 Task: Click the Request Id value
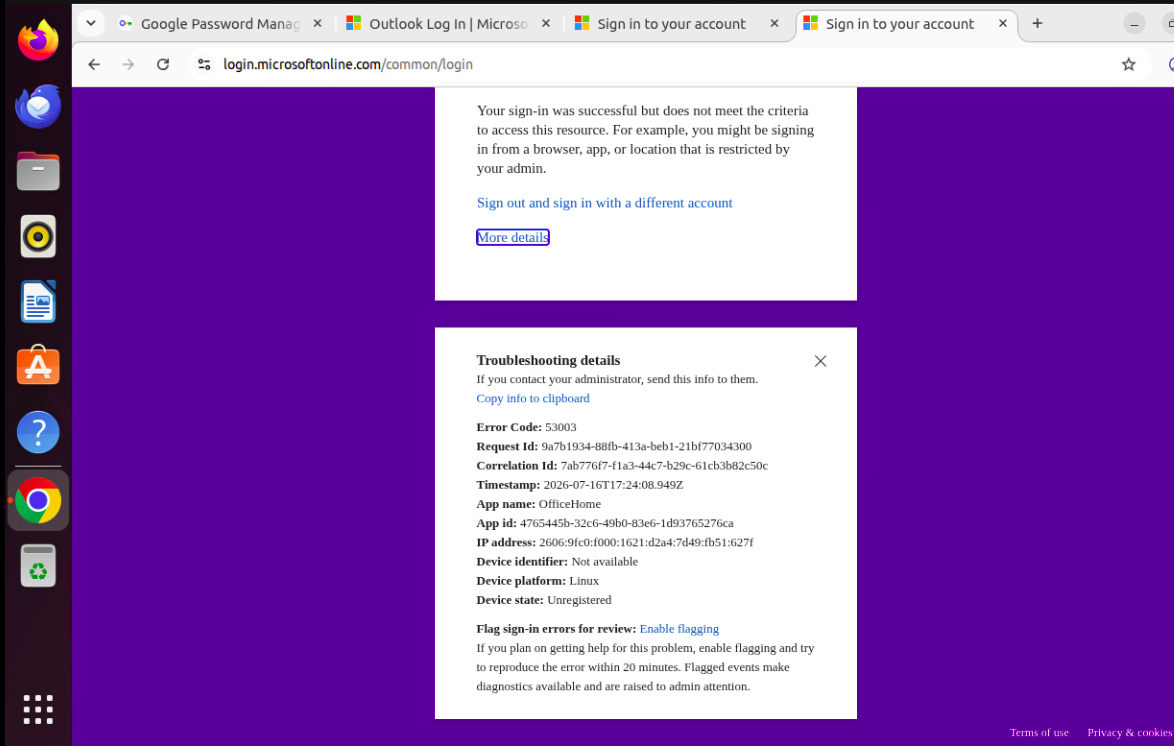646,446
